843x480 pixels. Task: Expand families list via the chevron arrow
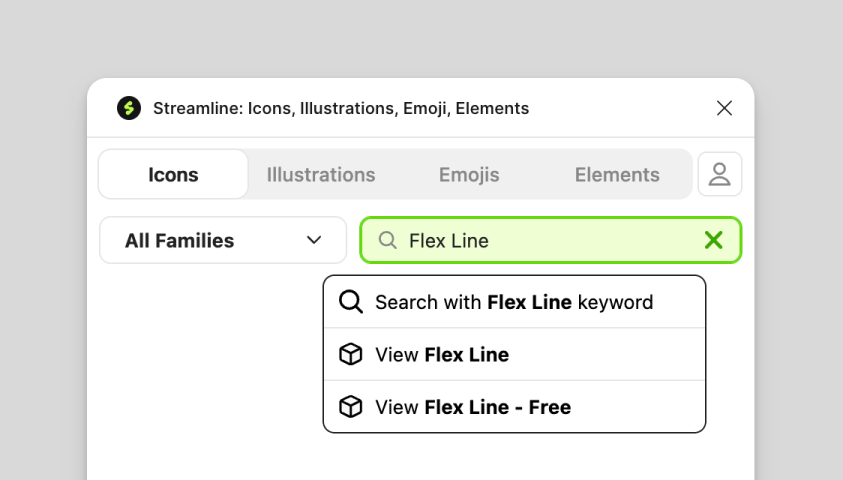coord(314,241)
